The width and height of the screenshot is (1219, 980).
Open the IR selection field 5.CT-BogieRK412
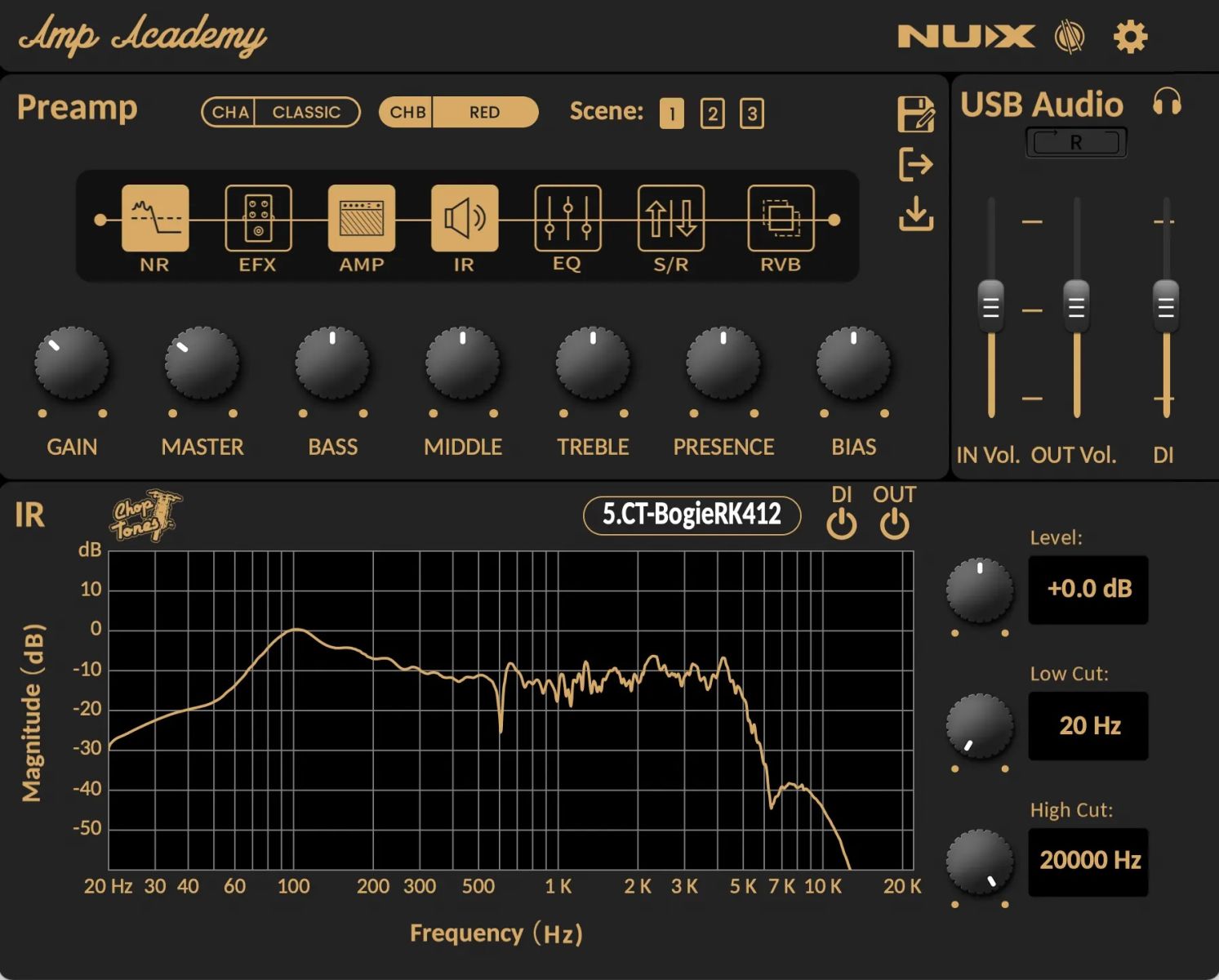click(x=692, y=515)
